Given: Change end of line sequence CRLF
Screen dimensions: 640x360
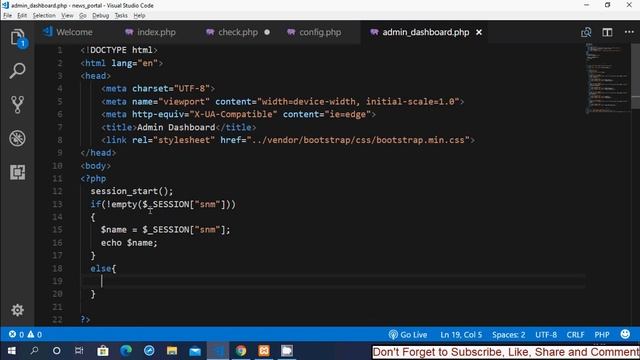Looking at the screenshot, I should (575, 335).
